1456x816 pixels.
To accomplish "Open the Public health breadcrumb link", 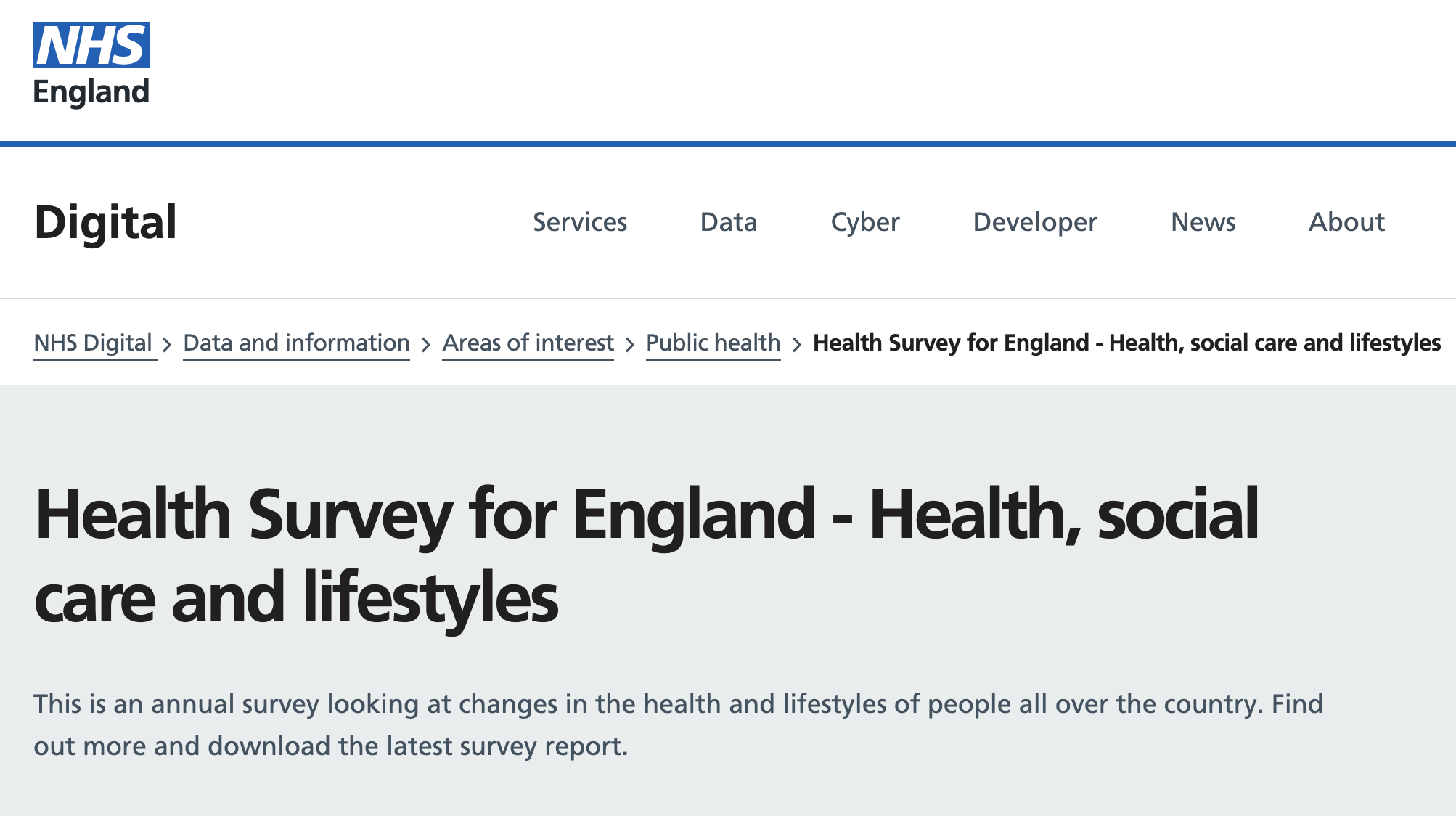I will [x=713, y=343].
